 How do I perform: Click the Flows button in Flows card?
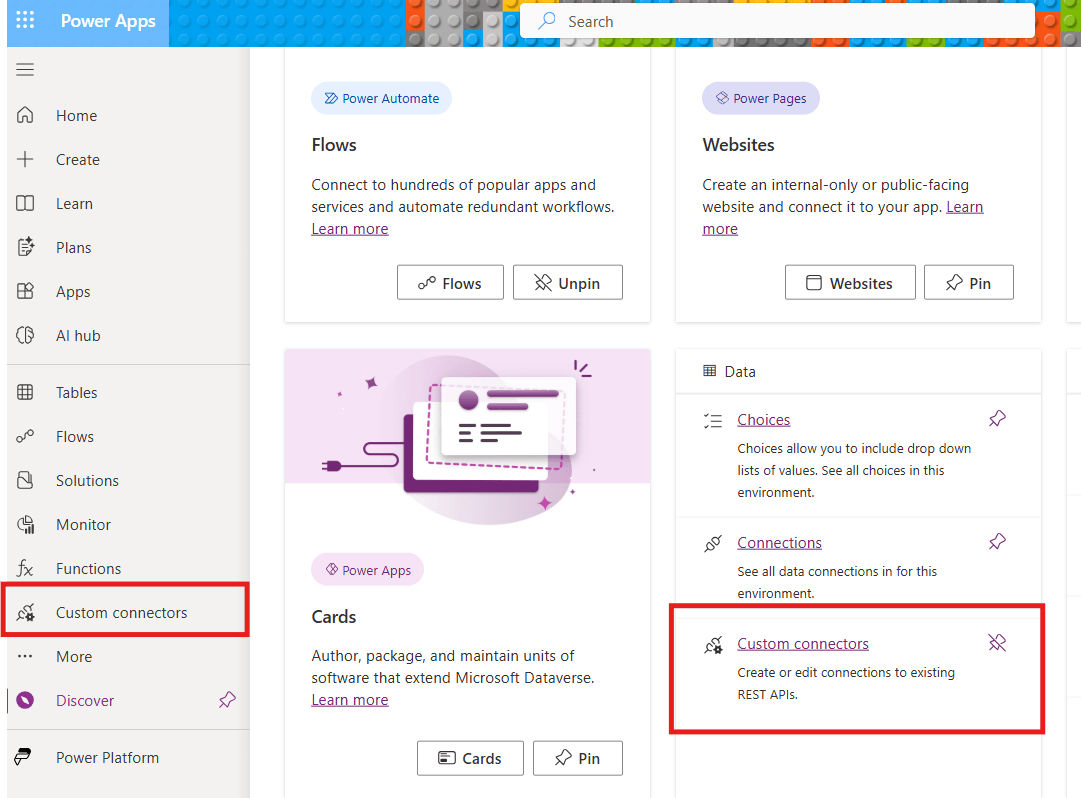click(450, 283)
